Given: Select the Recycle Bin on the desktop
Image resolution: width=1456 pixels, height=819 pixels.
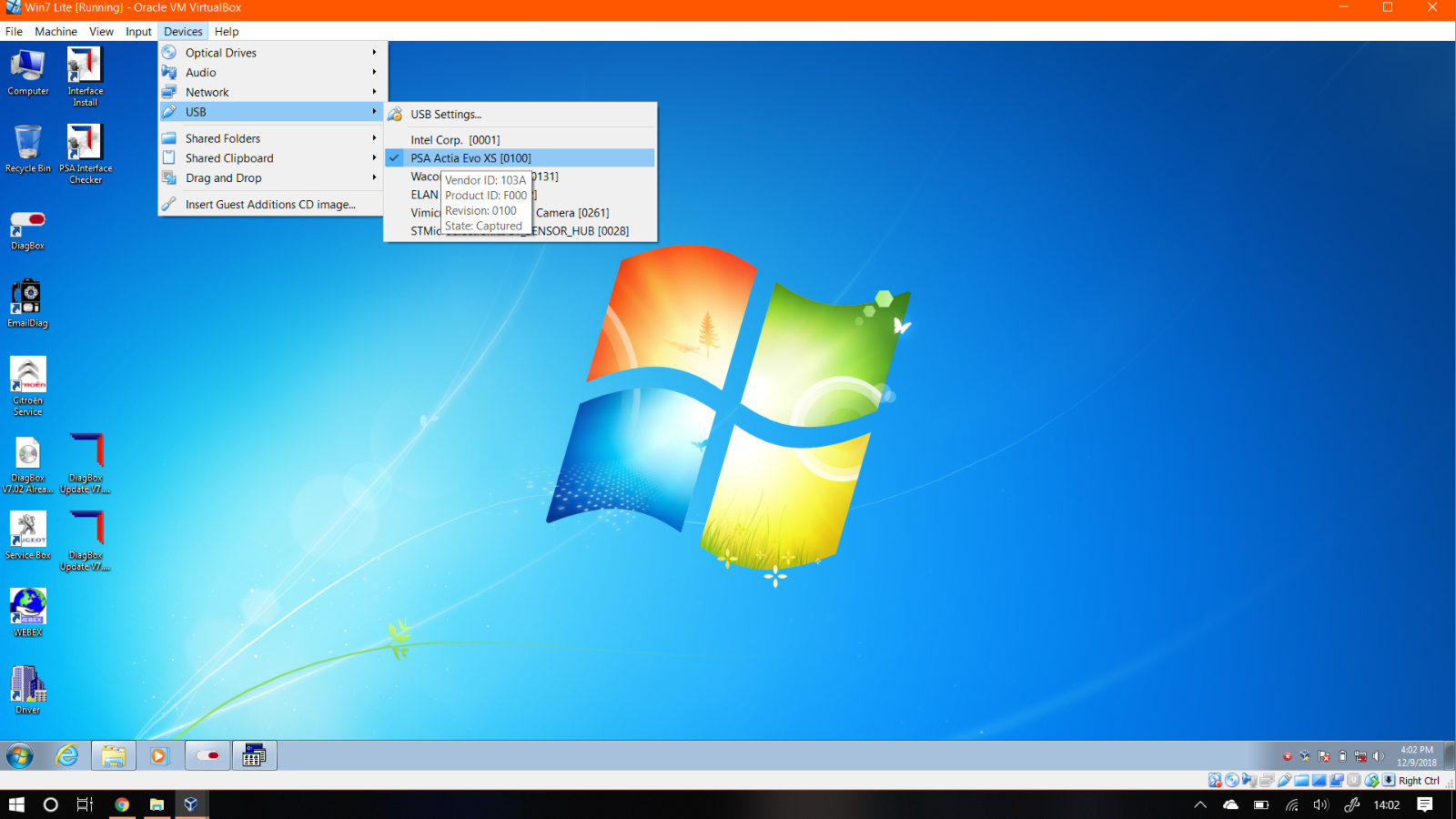Looking at the screenshot, I should click(x=28, y=149).
